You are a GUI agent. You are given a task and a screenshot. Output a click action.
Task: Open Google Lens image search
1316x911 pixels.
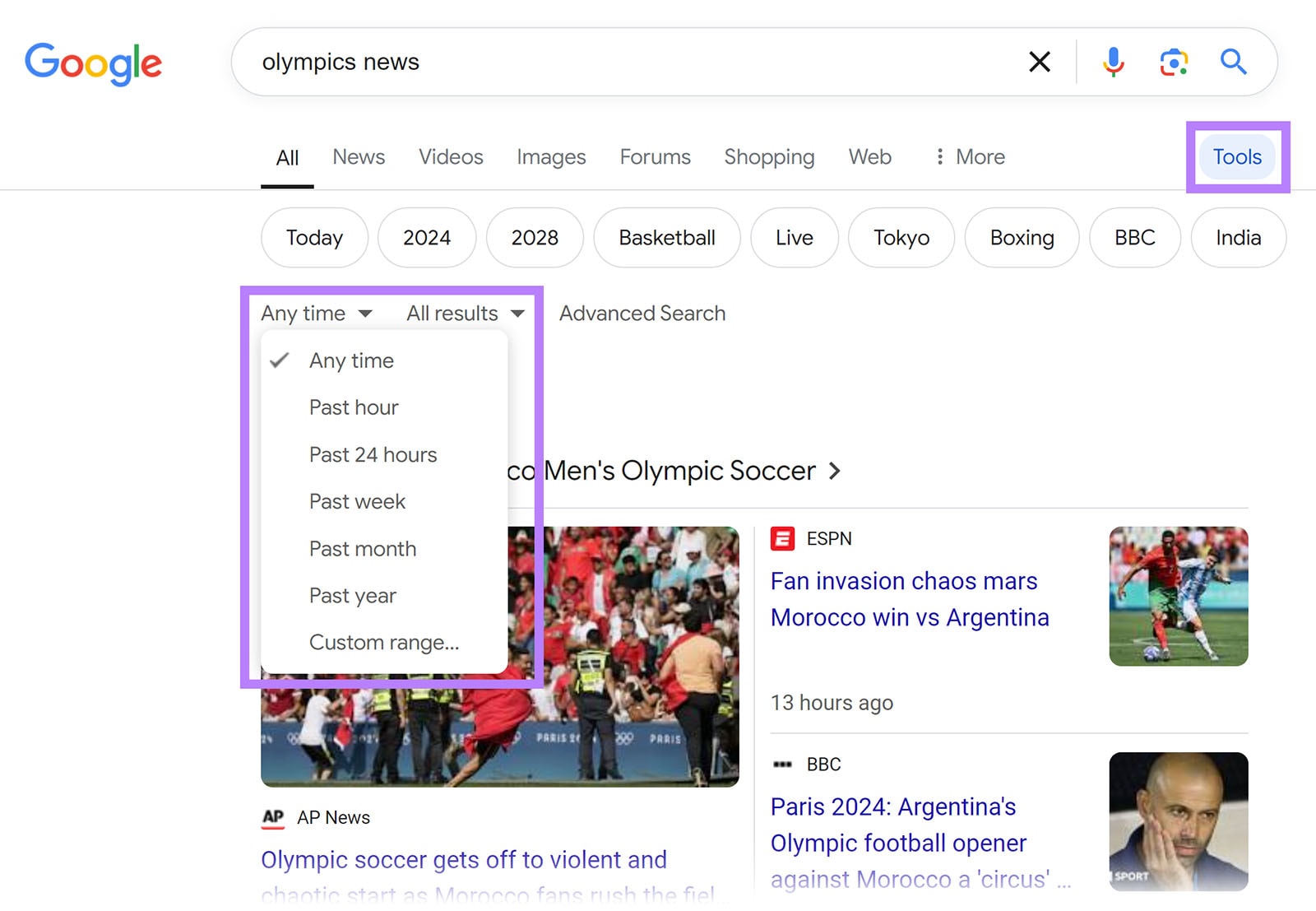pos(1174,61)
